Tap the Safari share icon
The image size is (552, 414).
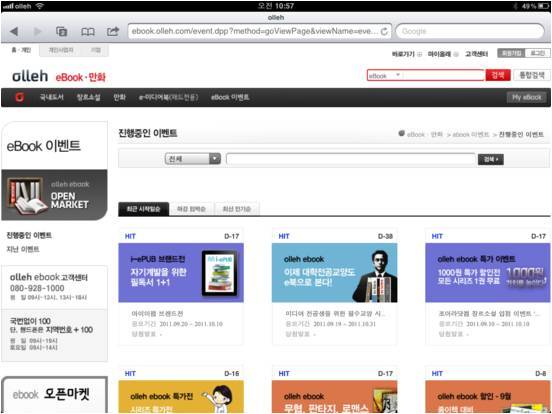click(x=113, y=31)
